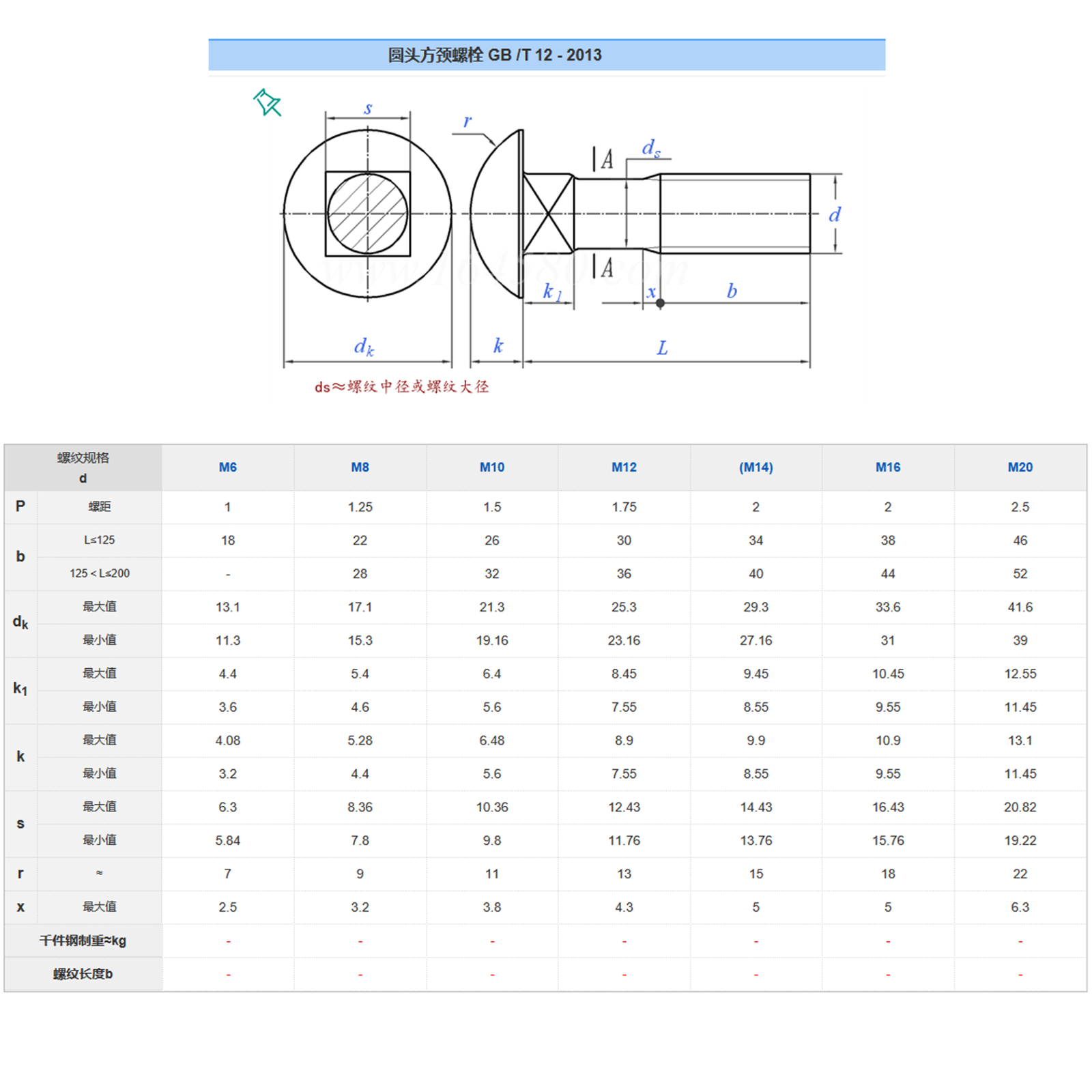The image size is (1092, 1092).
Task: Click the value 1.75 in the M12 column
Action: tap(624, 507)
